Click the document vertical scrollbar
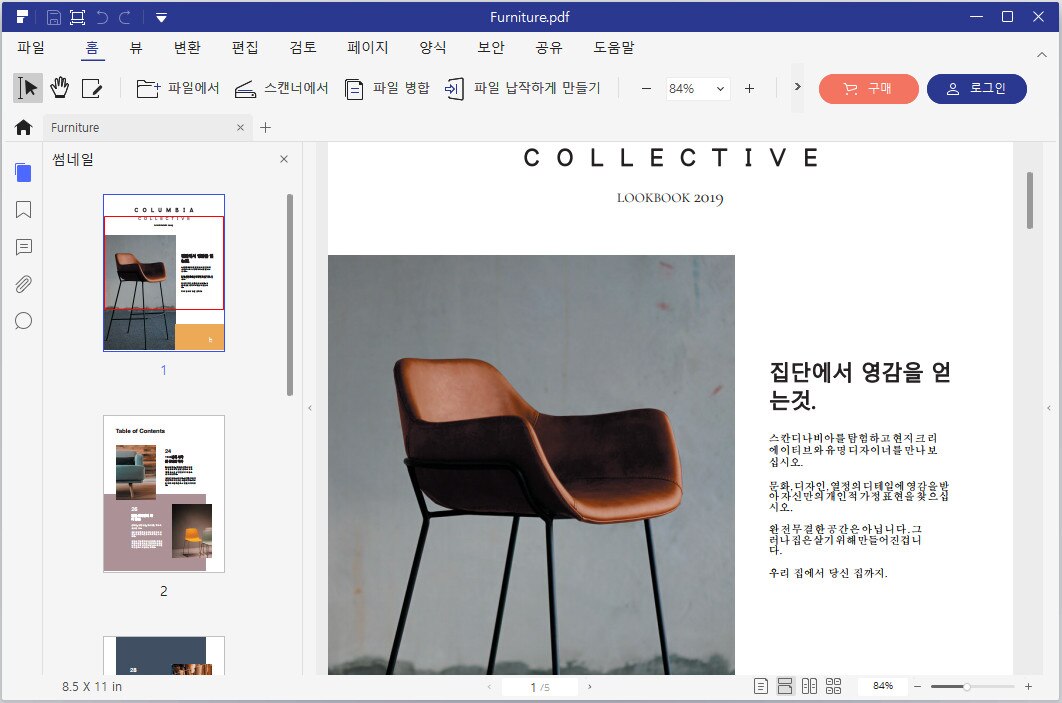Image resolution: width=1062 pixels, height=703 pixels. (1029, 200)
